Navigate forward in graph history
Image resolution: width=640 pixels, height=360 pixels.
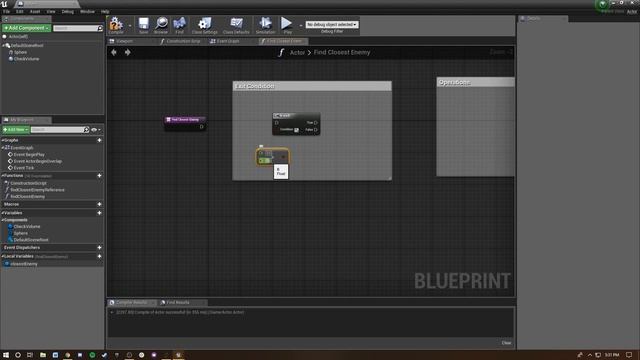(128, 52)
